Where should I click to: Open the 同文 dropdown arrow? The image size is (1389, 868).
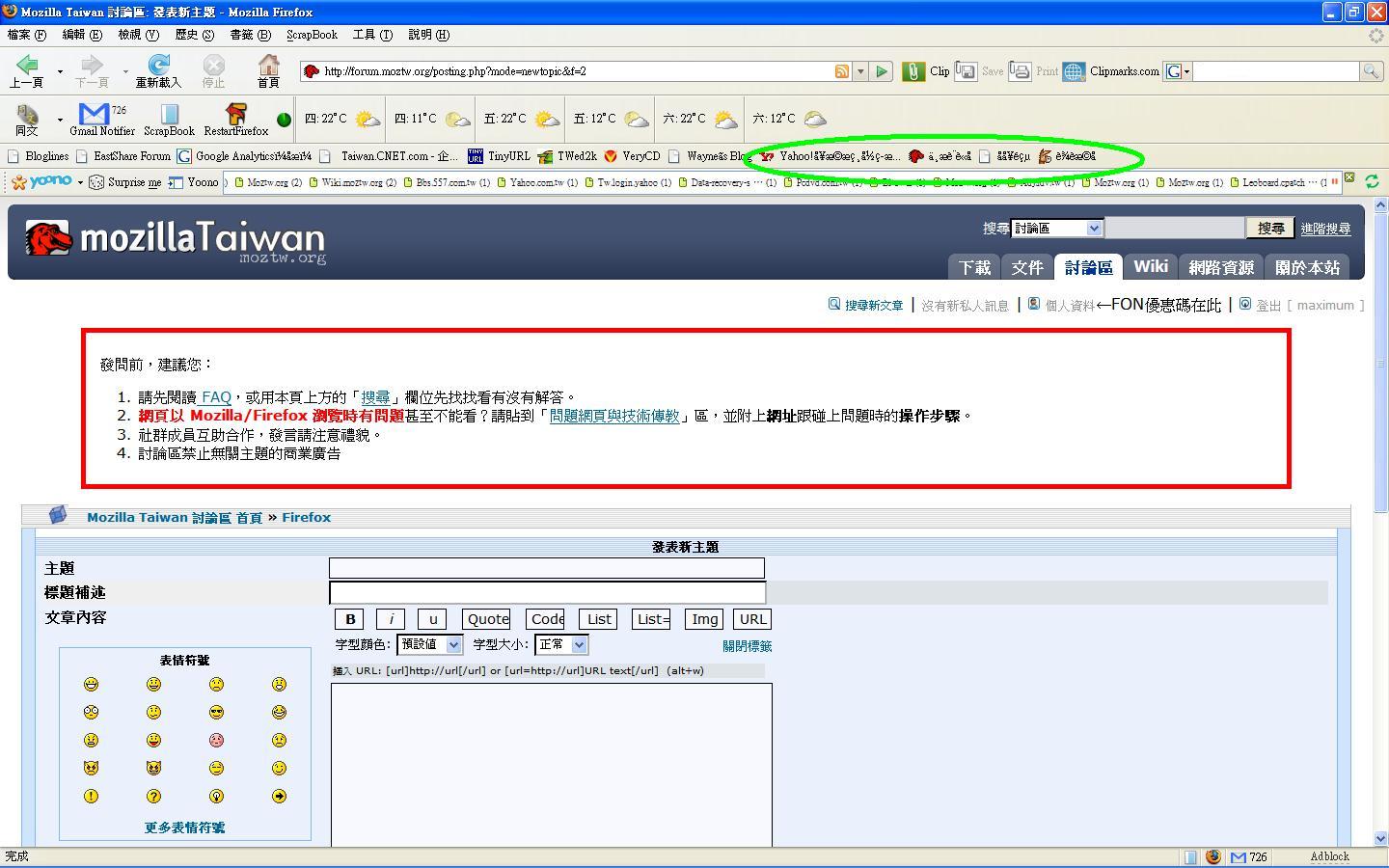[60, 120]
